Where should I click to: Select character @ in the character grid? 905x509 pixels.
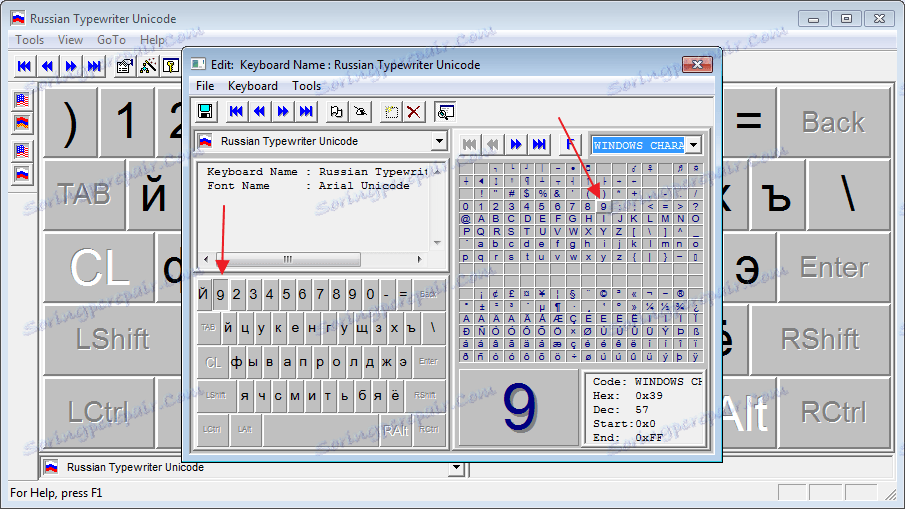466,219
